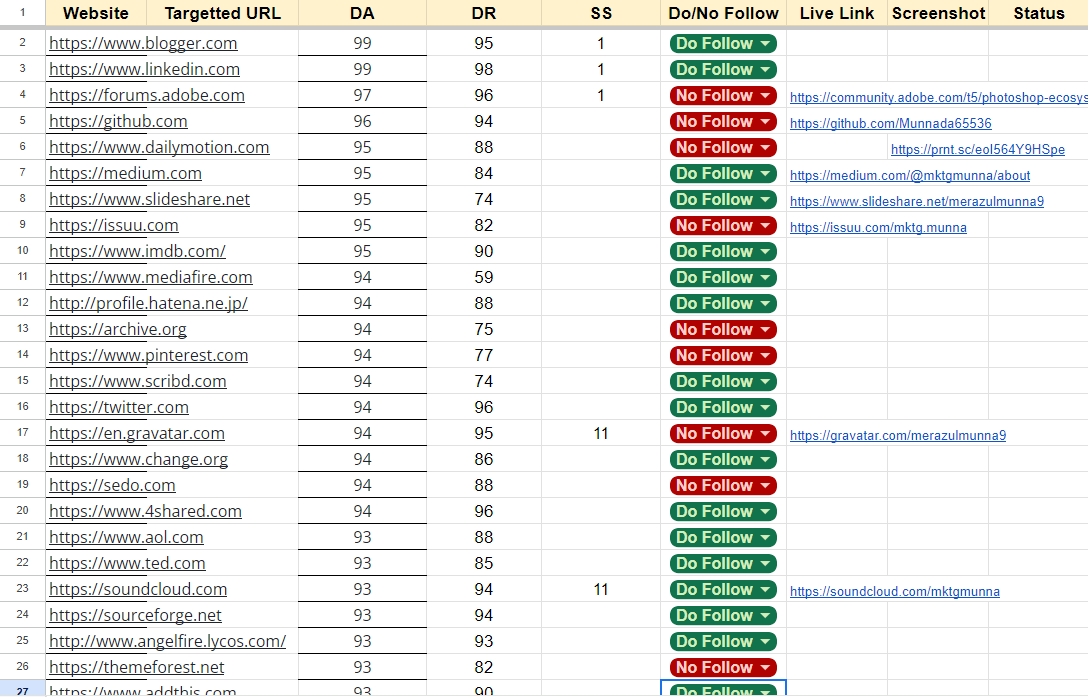Open the issuu.com/mktg.munna live link

(x=878, y=227)
